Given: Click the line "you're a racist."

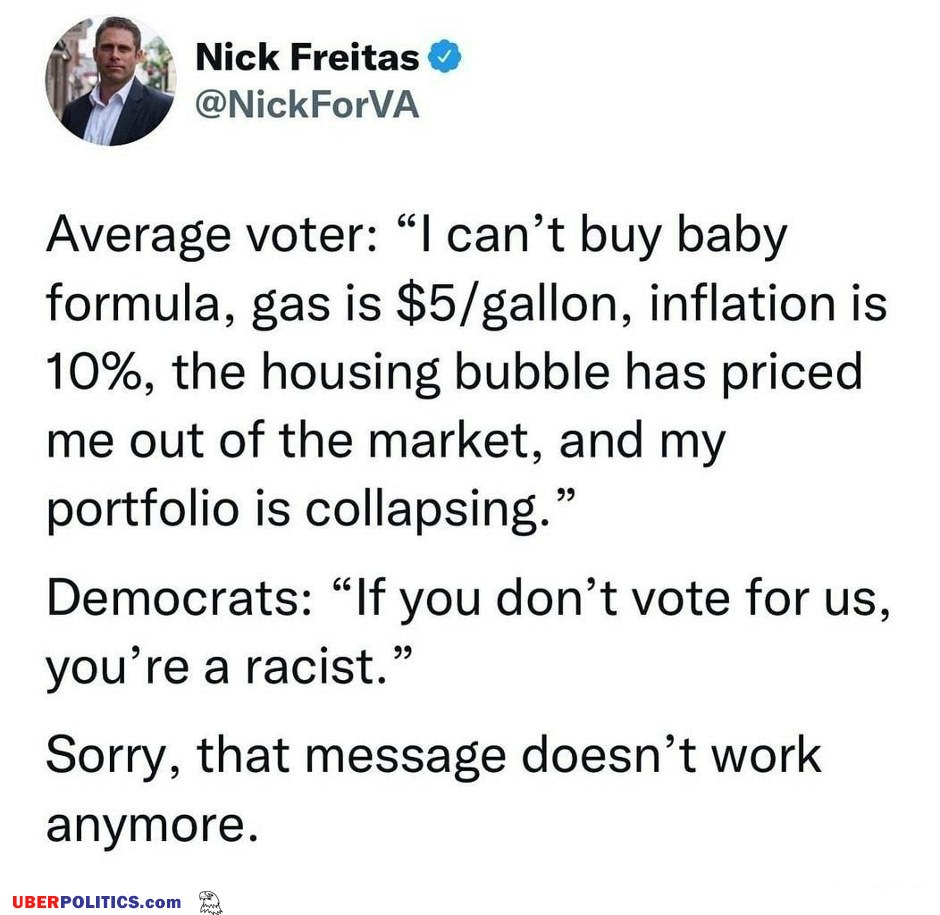Looking at the screenshot, I should click(x=230, y=667).
